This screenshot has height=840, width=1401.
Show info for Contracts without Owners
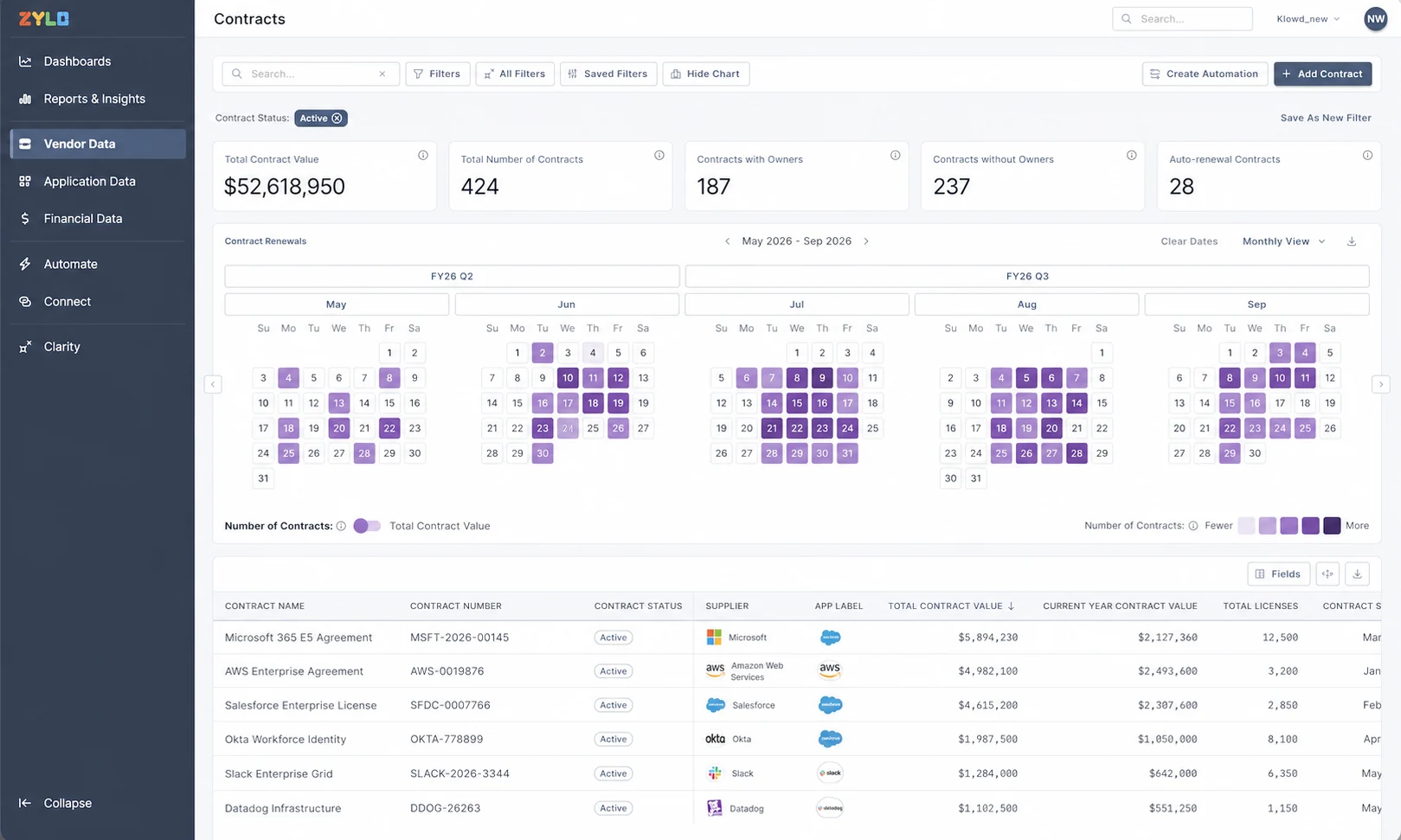(1132, 156)
